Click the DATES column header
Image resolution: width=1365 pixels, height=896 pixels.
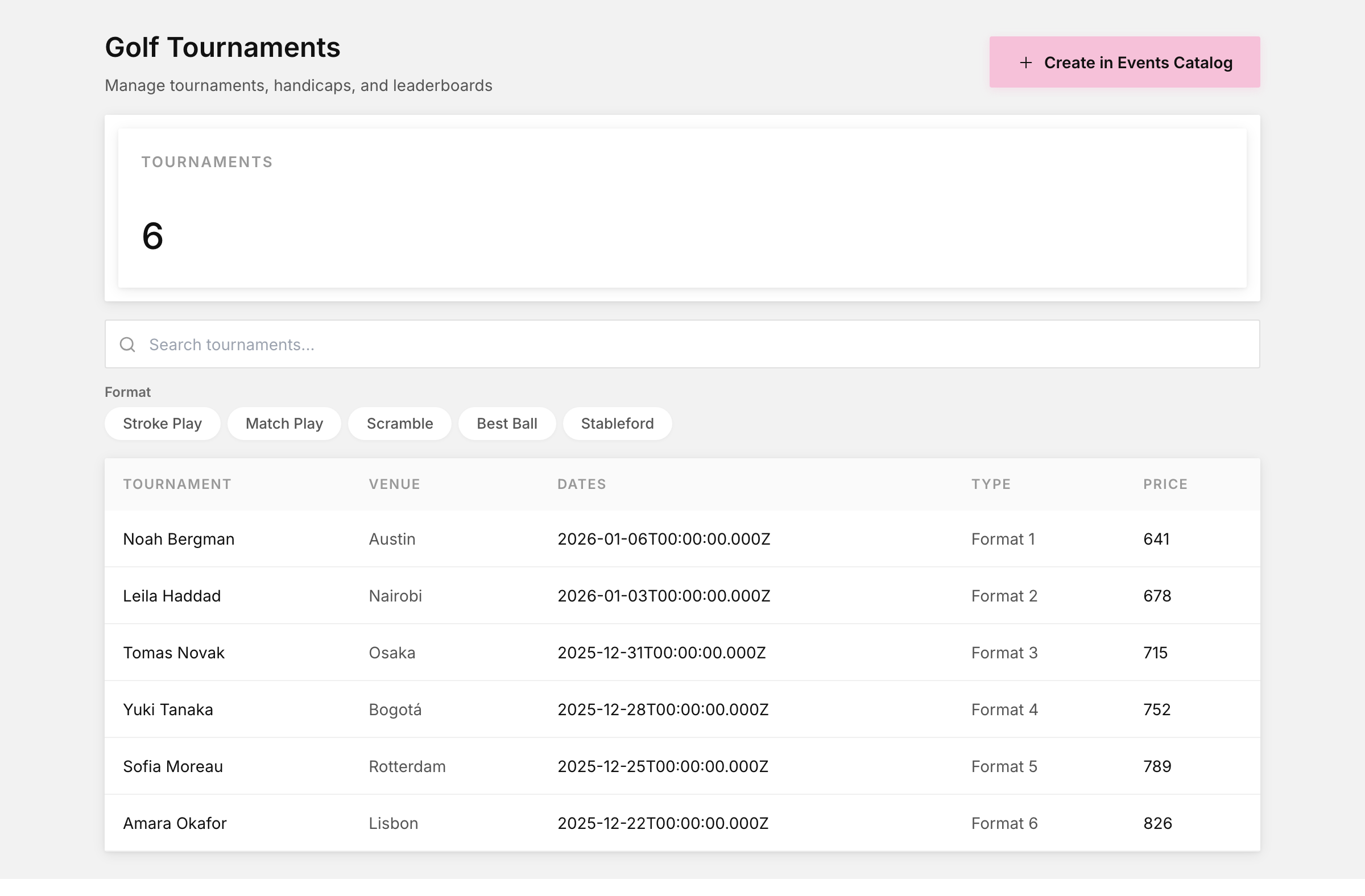[x=582, y=484]
